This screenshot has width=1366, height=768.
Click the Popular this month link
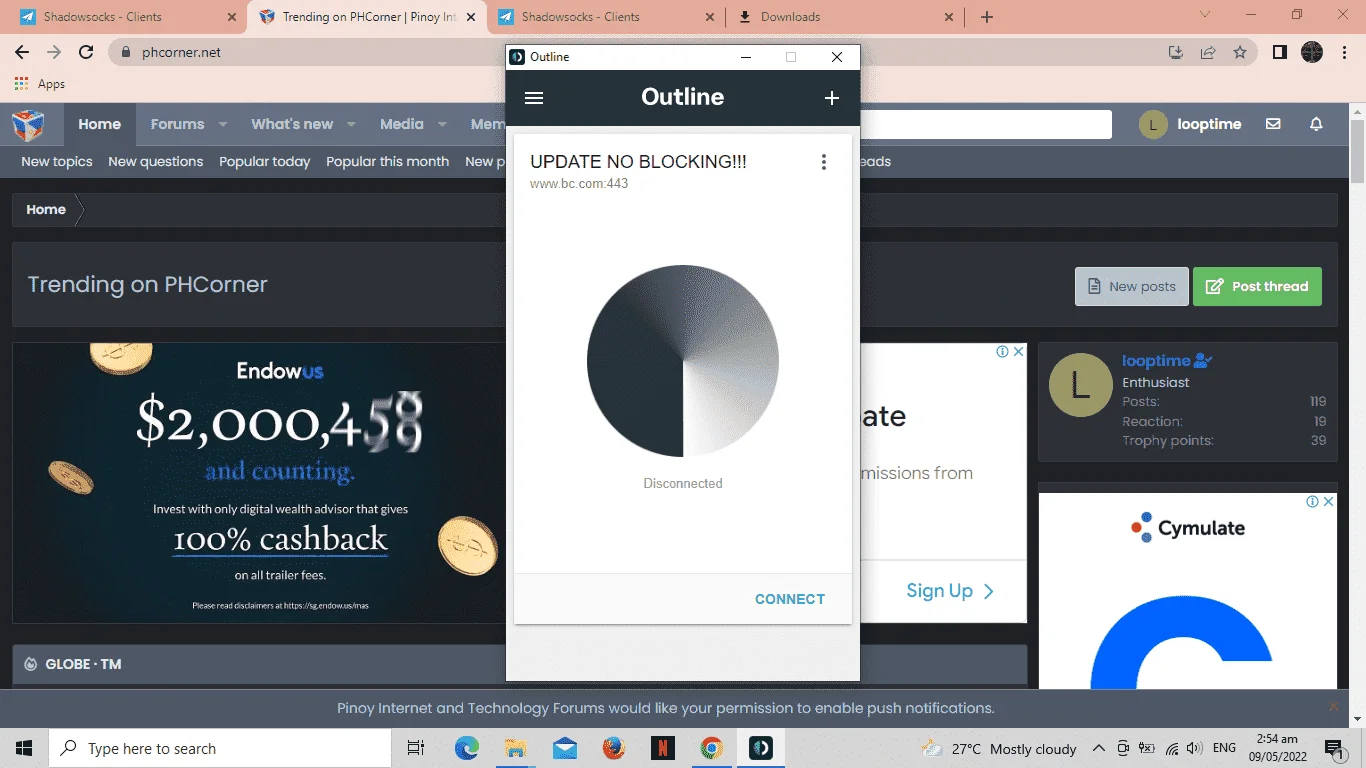coord(388,161)
